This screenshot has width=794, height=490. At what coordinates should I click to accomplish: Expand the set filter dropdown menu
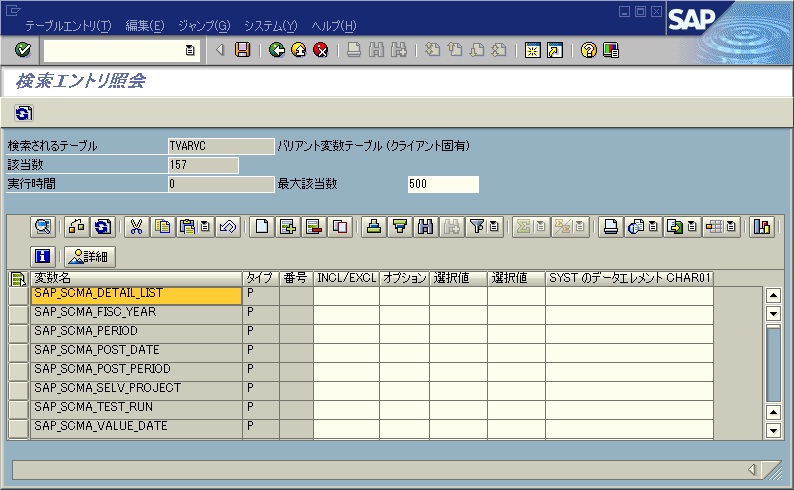point(494,227)
